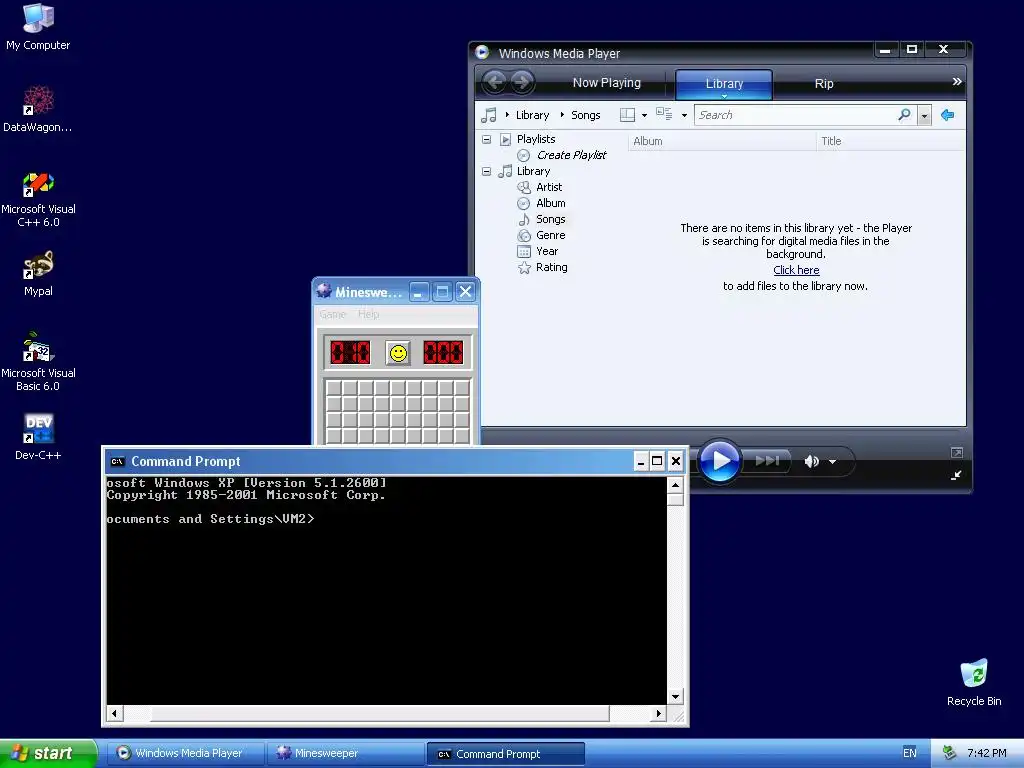Click Songs in the breadcrumb path
This screenshot has width=1024, height=768.
click(x=586, y=115)
